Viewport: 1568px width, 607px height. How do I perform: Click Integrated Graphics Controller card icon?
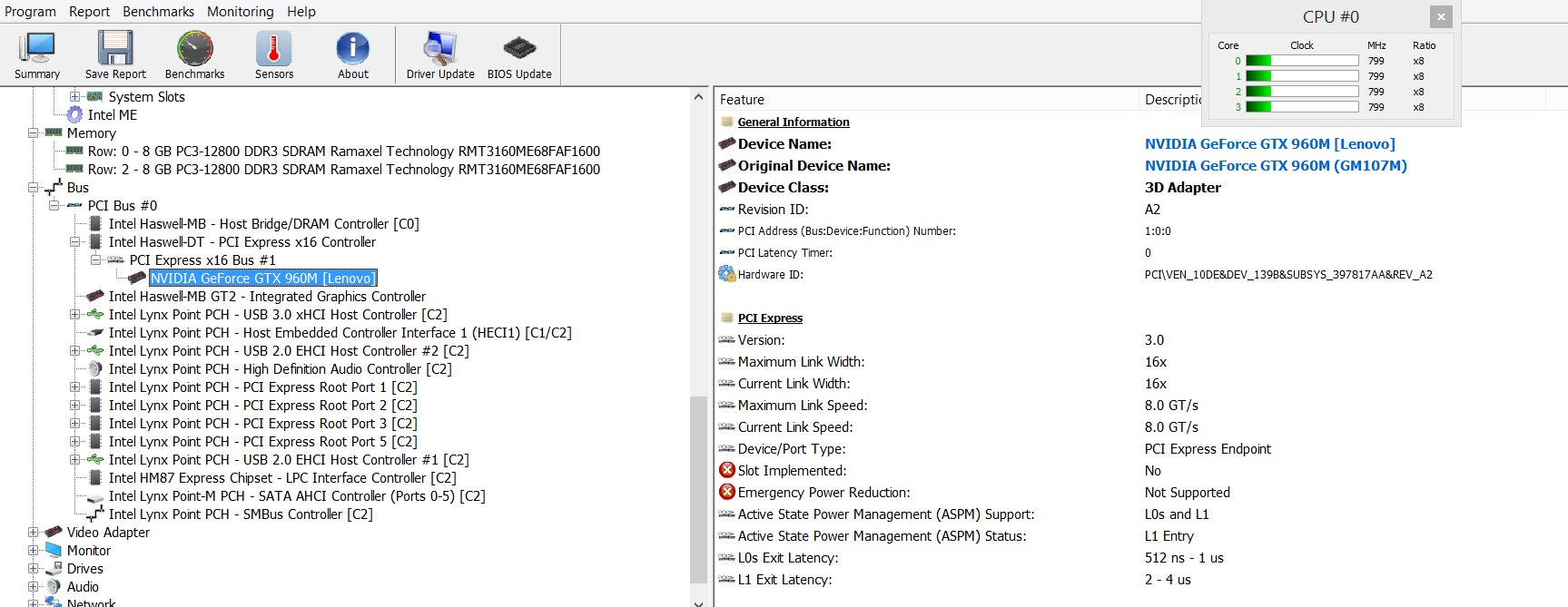[x=95, y=296]
